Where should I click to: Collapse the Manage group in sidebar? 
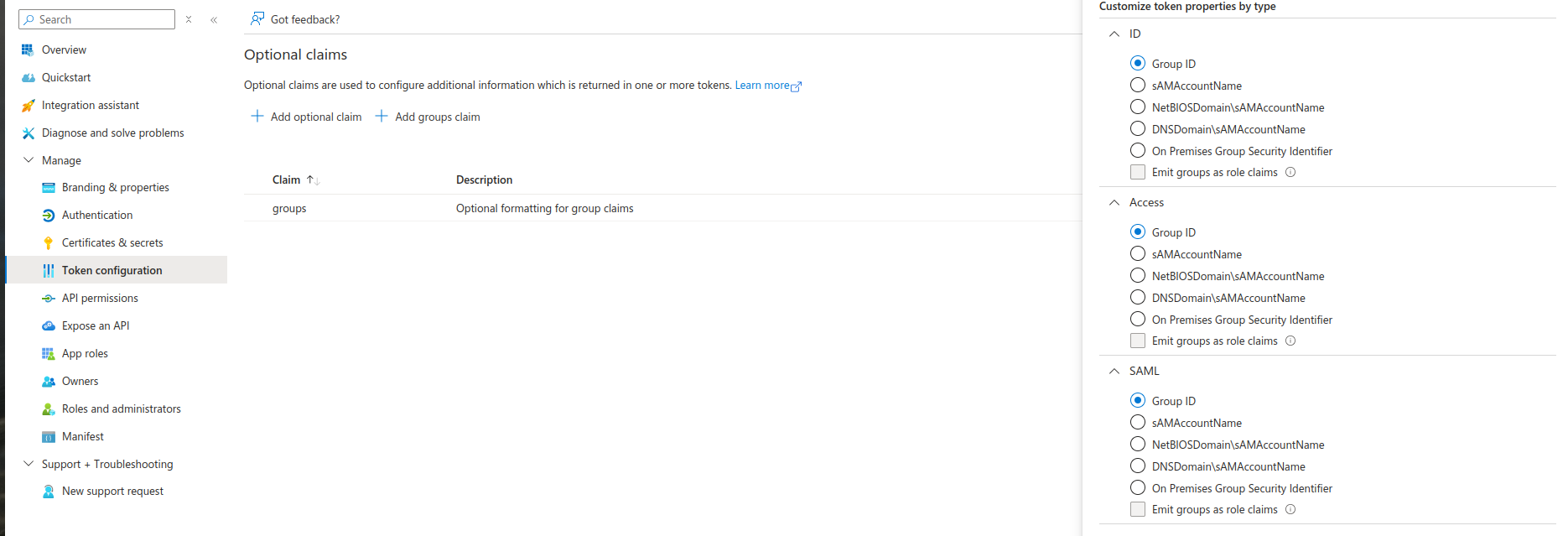(x=29, y=160)
